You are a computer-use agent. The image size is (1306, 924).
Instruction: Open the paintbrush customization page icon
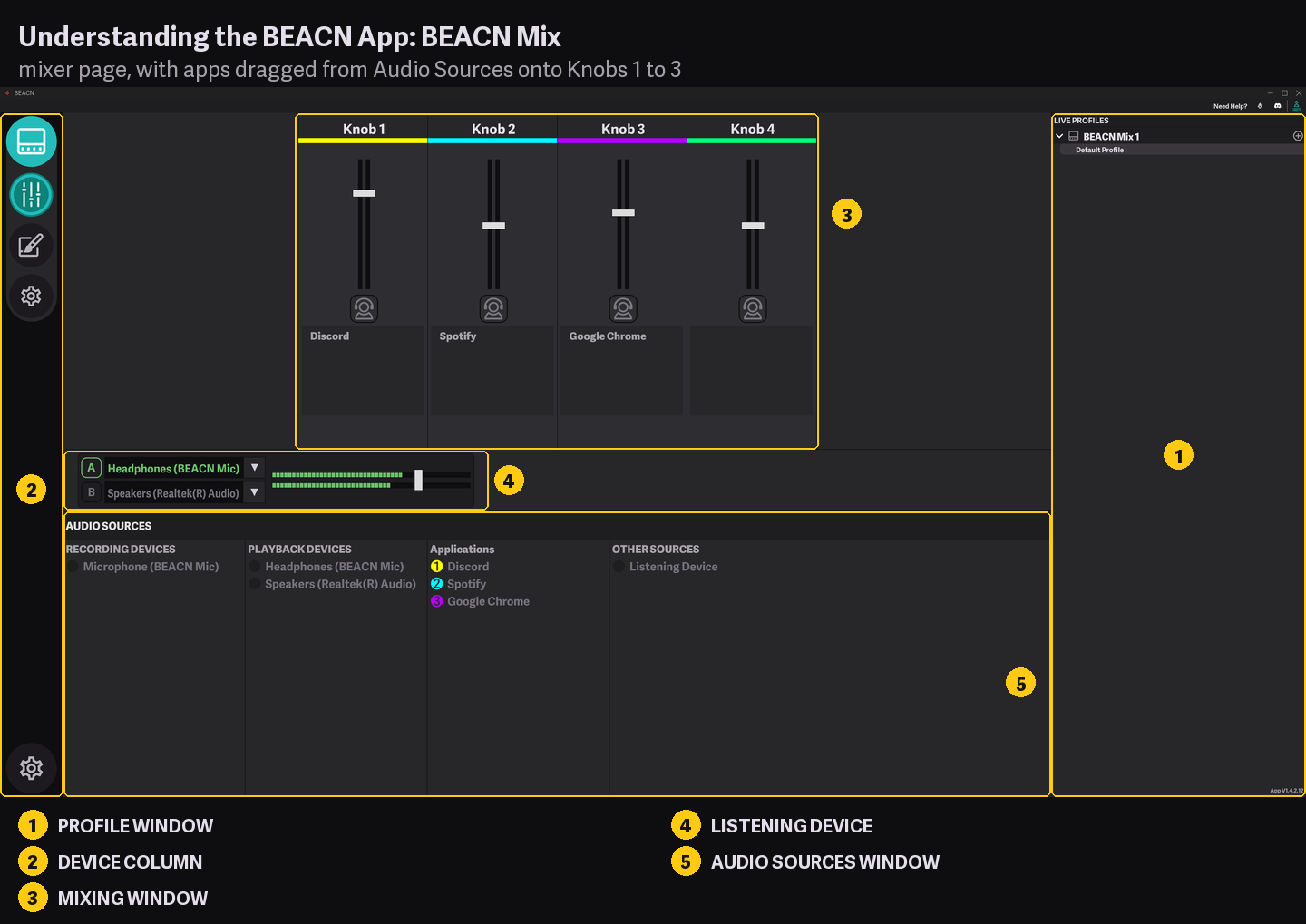[x=32, y=246]
